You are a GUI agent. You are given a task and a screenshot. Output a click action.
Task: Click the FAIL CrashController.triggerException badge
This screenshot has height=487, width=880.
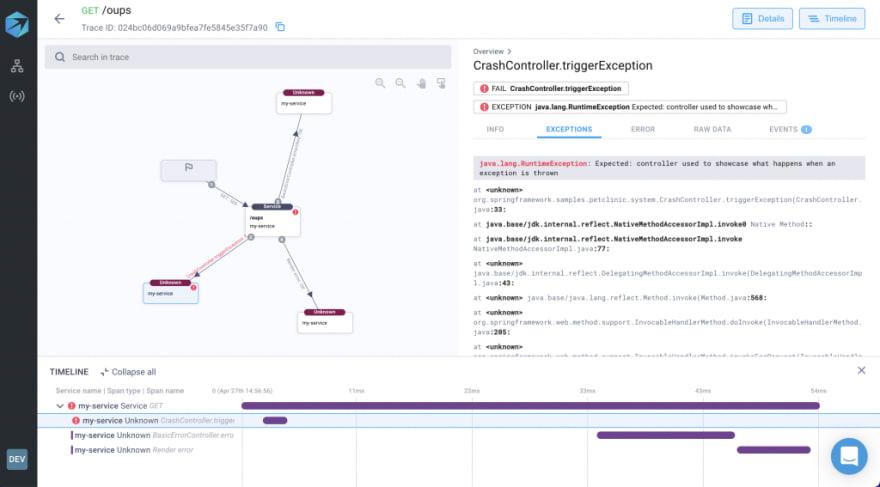point(551,89)
